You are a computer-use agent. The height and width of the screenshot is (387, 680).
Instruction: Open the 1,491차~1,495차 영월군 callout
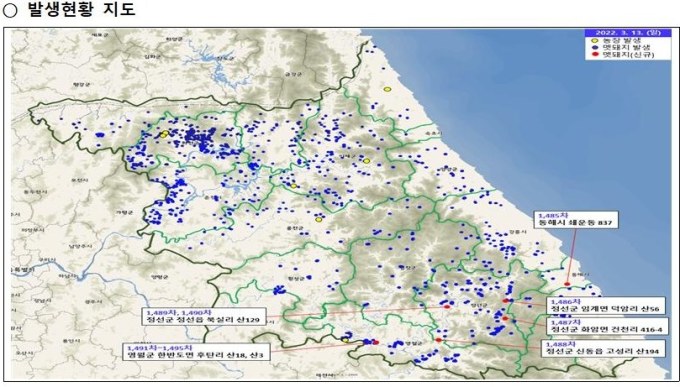click(196, 351)
